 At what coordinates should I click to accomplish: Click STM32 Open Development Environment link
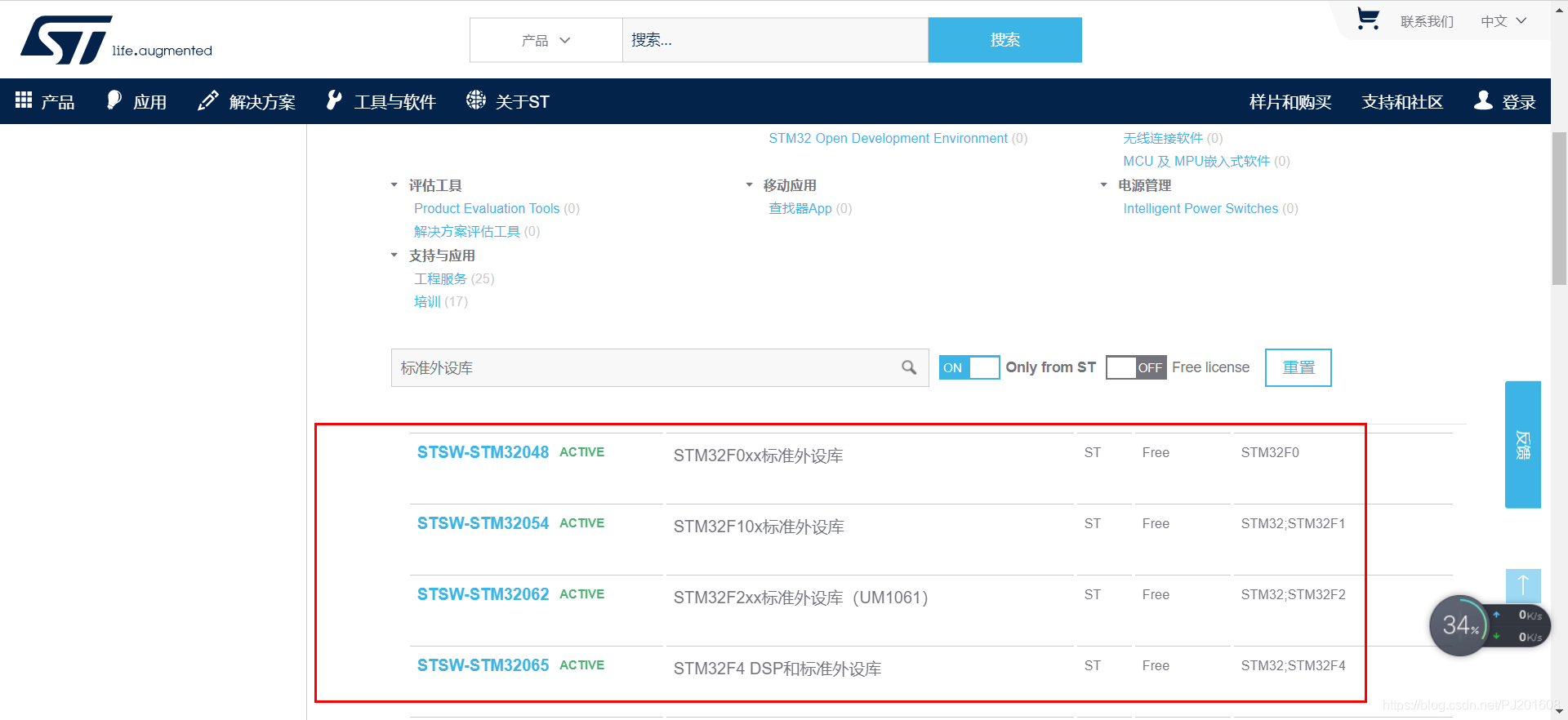[888, 138]
